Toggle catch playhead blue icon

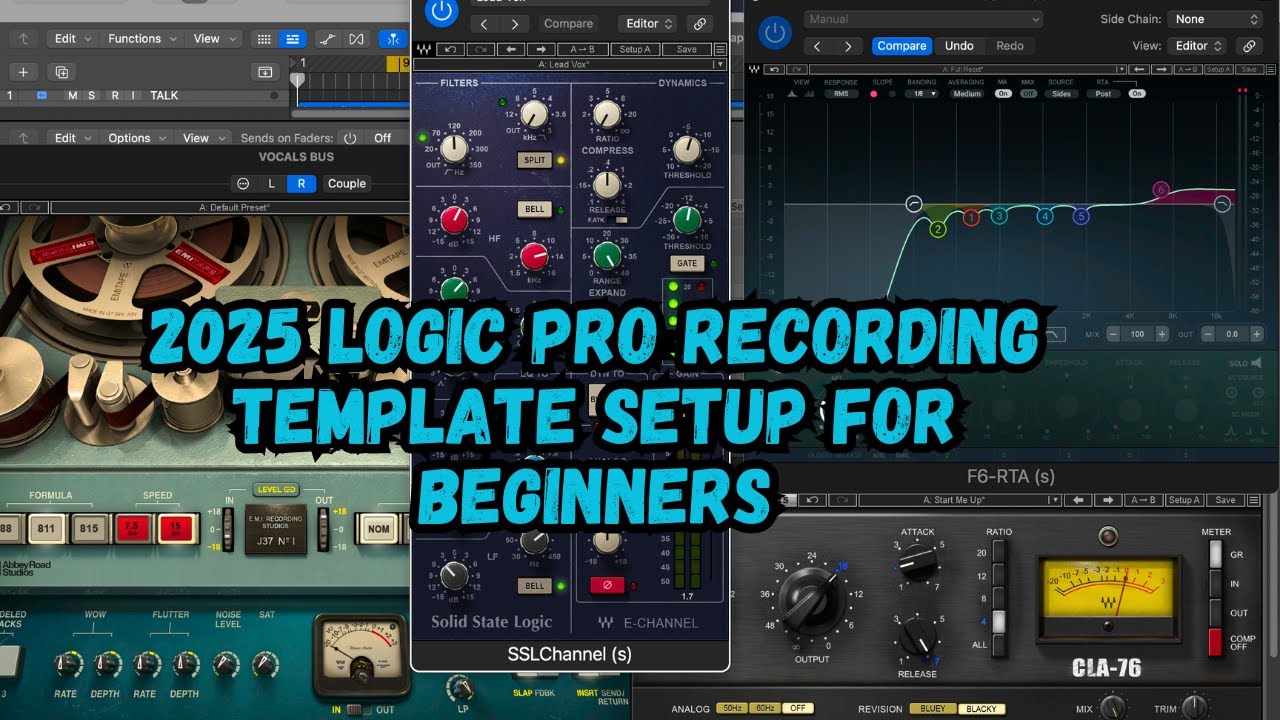pyautogui.click(x=394, y=39)
